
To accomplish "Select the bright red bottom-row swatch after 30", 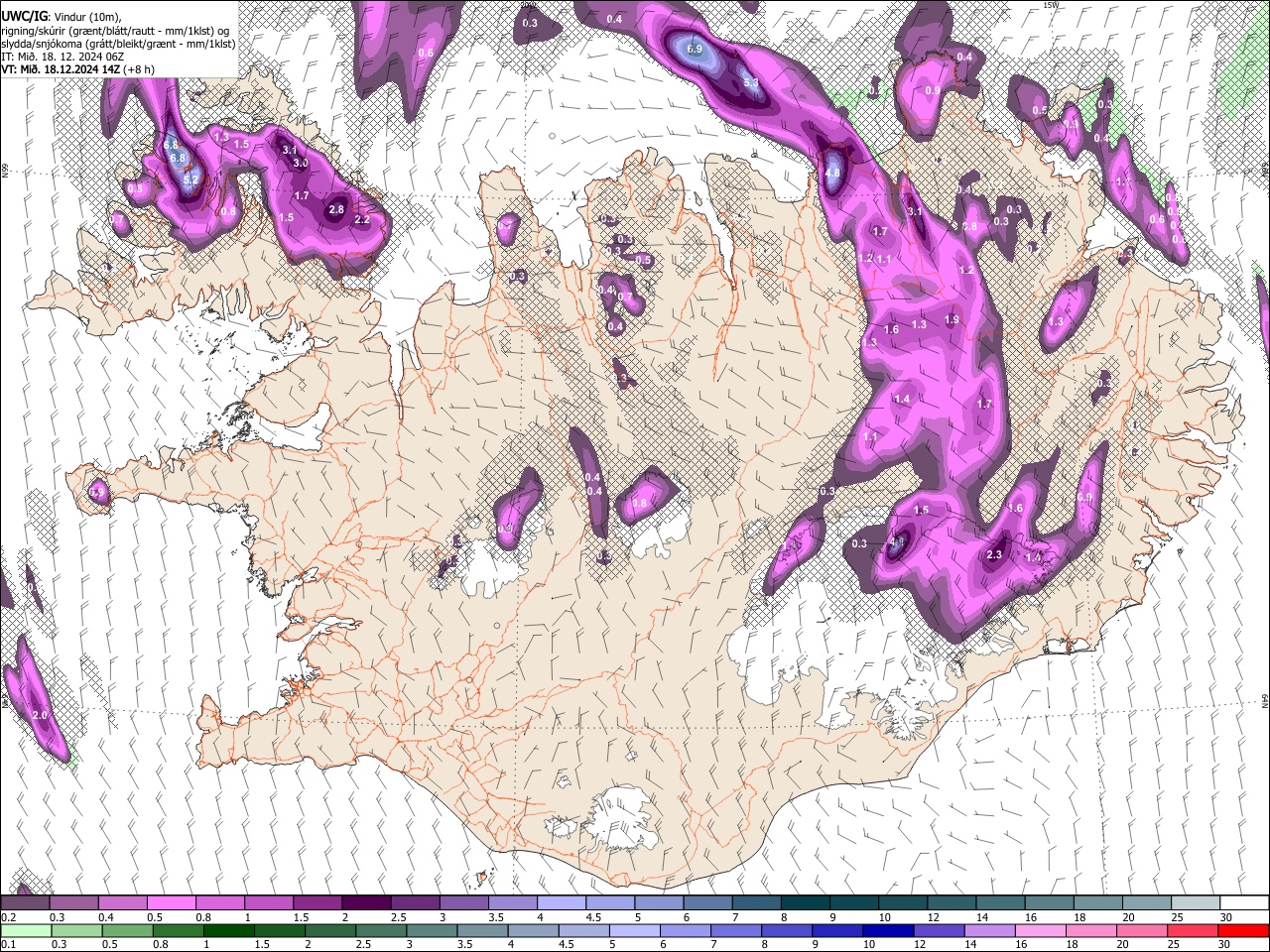I will click(1244, 930).
